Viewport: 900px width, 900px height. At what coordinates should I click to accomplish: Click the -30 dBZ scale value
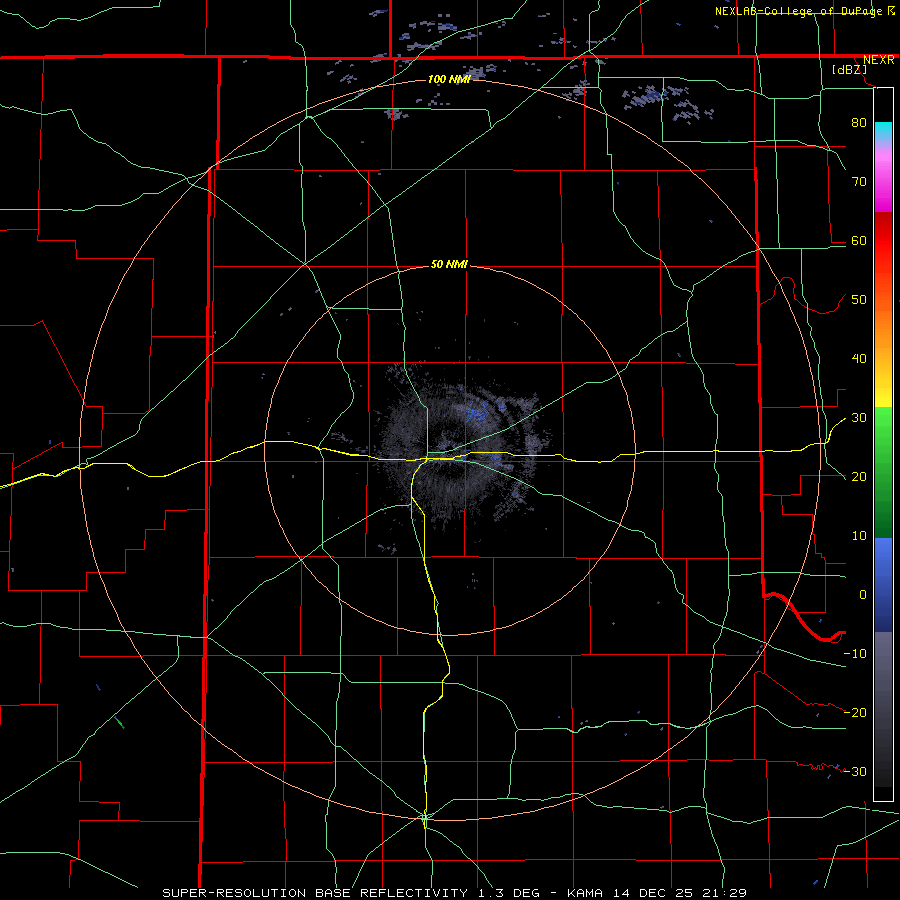click(855, 771)
